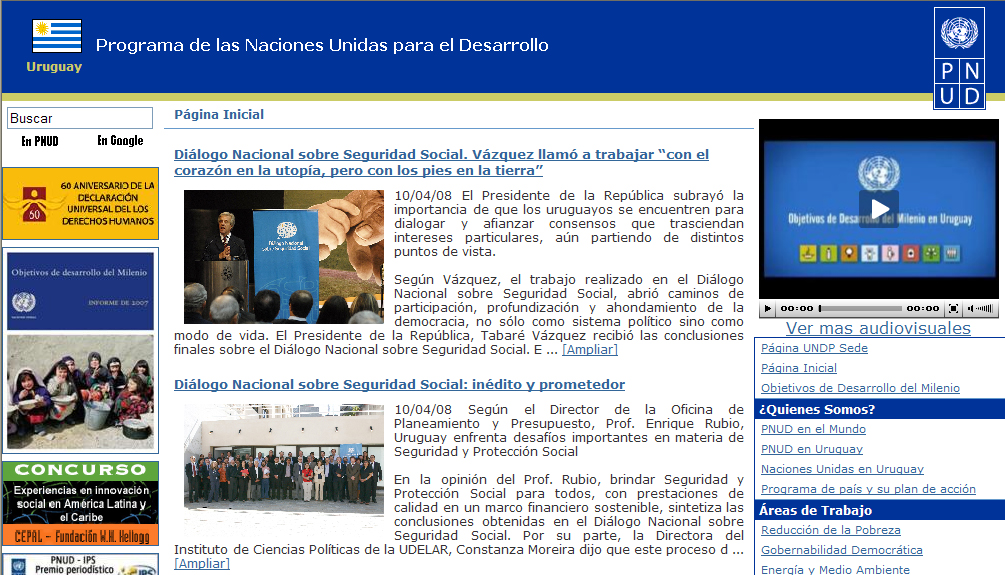Click the volume control of video player

coord(983,309)
